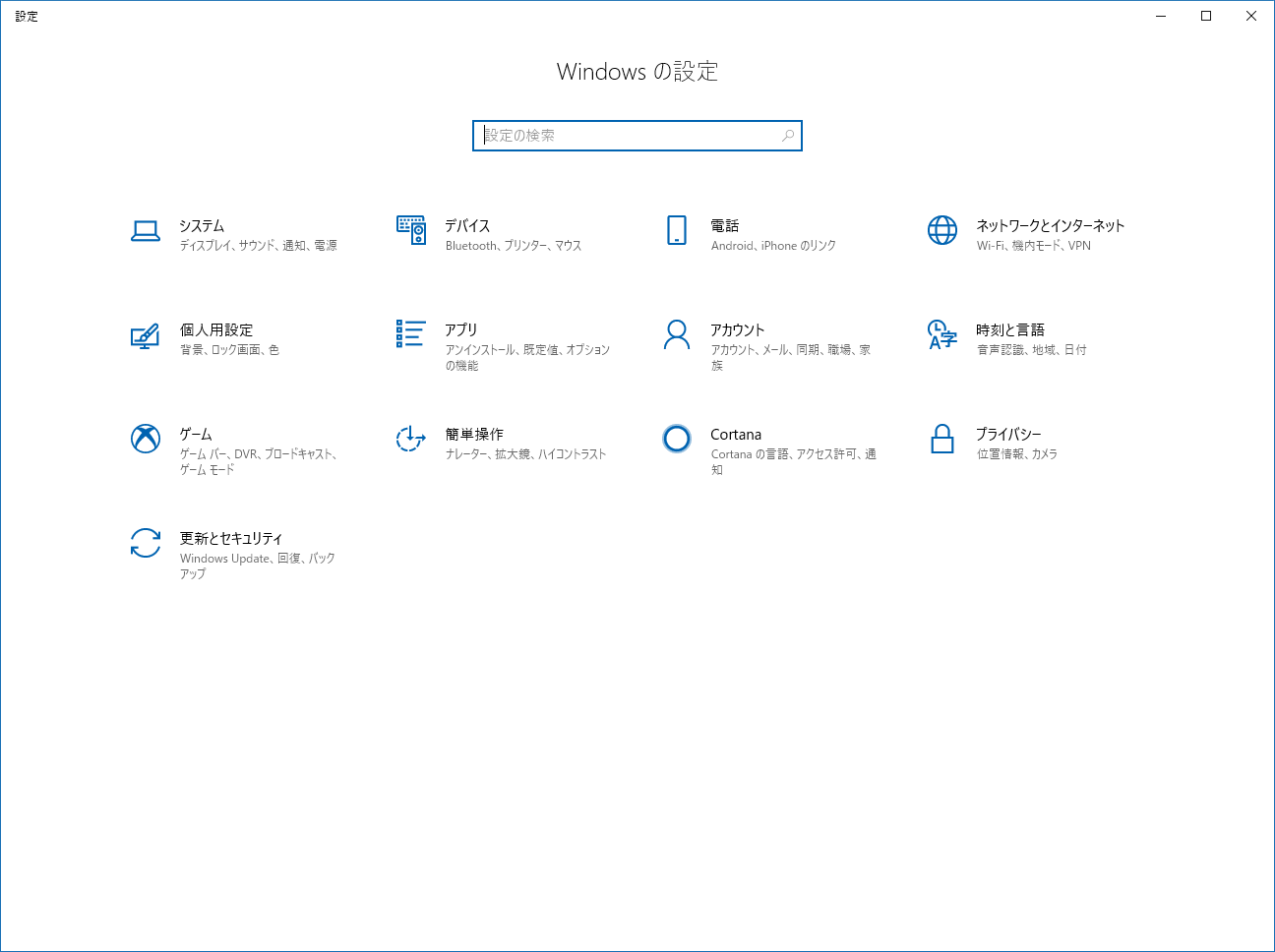Click 'ナレーター、拡大鏡、ハイコントラスト' description
1275x952 pixels.
coord(526,454)
